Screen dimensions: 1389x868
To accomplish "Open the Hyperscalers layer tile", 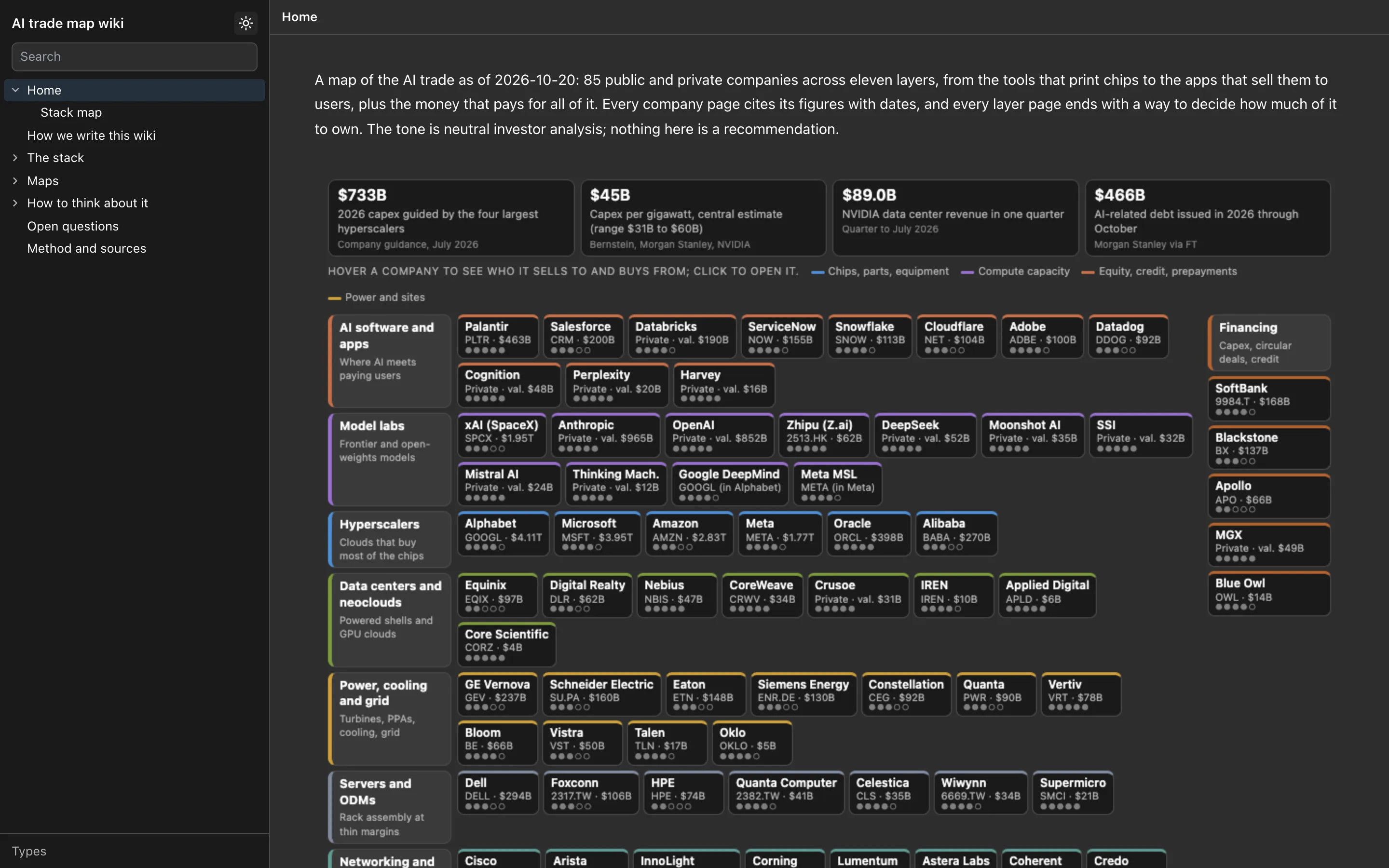I will pos(390,540).
